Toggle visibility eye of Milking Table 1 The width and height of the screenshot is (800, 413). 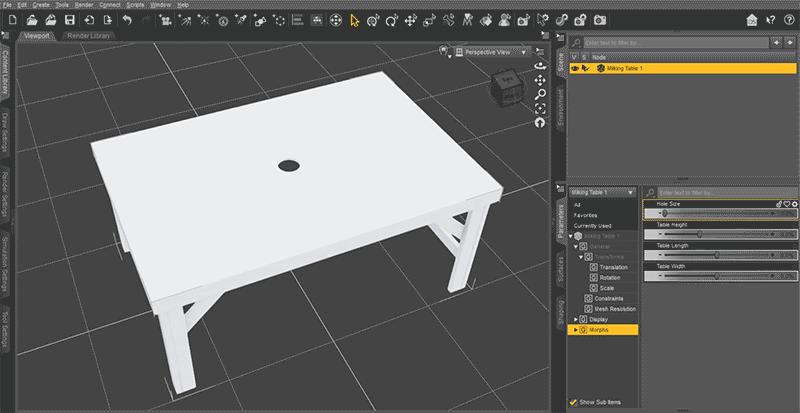(x=575, y=68)
